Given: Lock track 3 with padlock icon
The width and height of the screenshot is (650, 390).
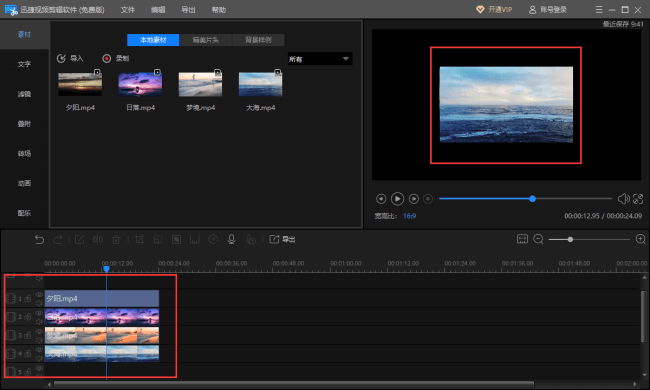Looking at the screenshot, I should click(x=28, y=335).
